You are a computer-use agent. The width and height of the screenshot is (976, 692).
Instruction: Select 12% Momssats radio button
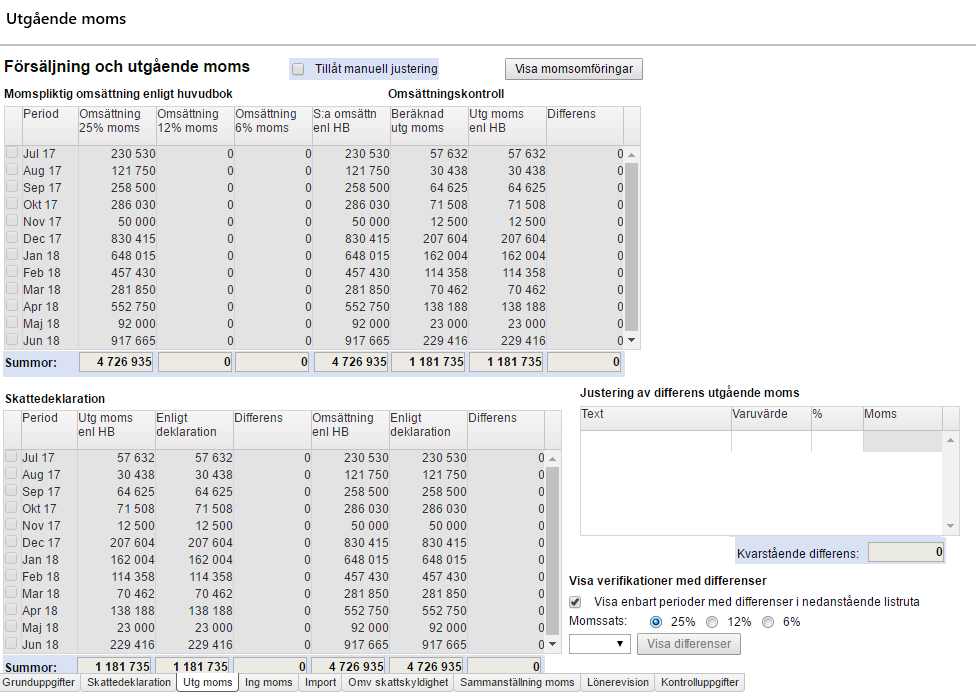tap(712, 622)
